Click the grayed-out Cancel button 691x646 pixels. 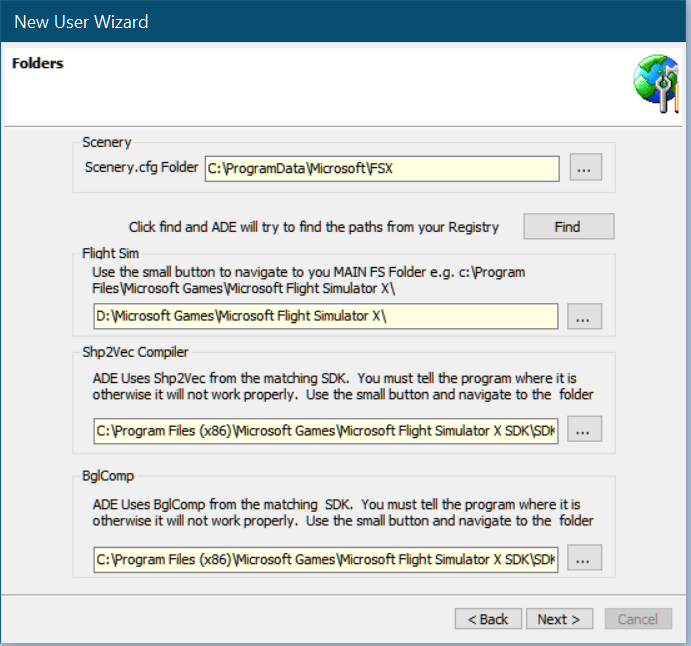tap(638, 619)
